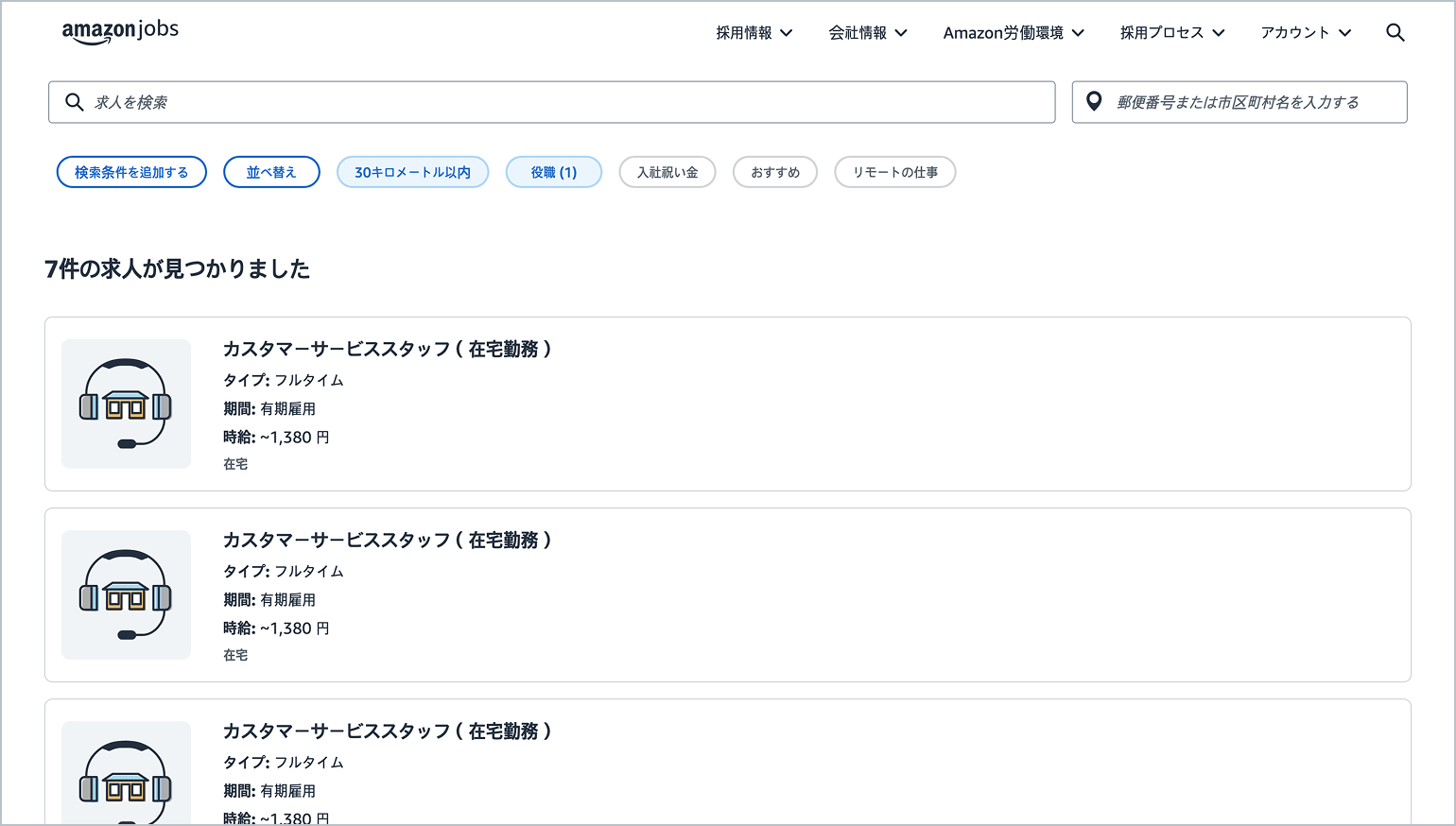Open the 並べ替え sort options
The width and height of the screenshot is (1456, 826).
coord(271,172)
